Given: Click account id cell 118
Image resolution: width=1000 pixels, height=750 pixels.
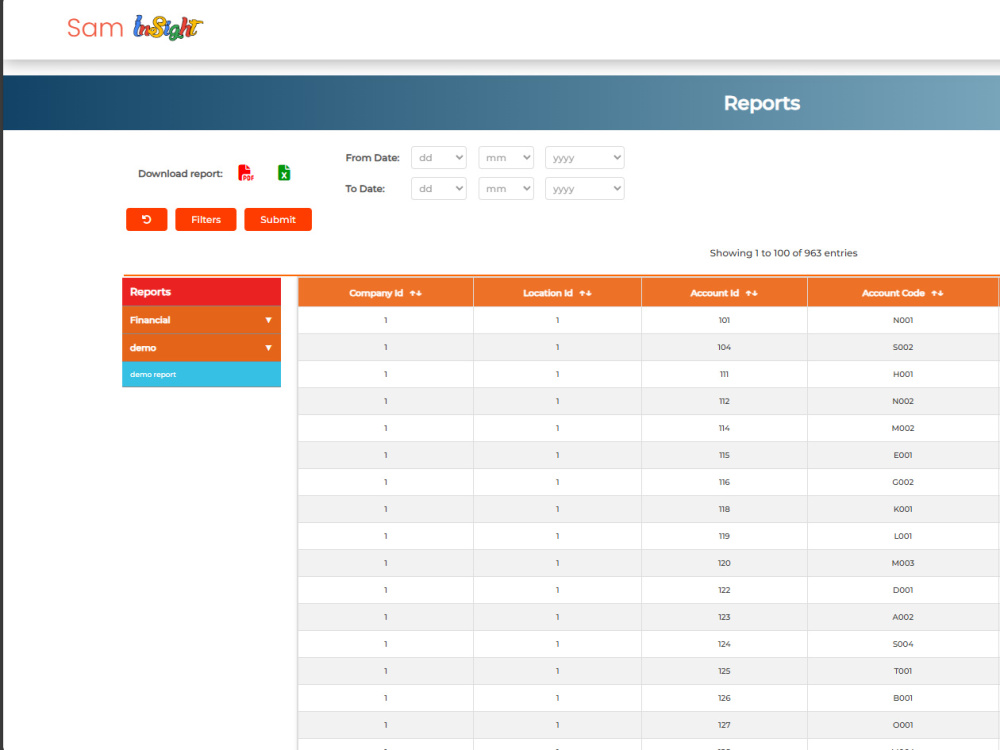Looking at the screenshot, I should click(x=724, y=509).
